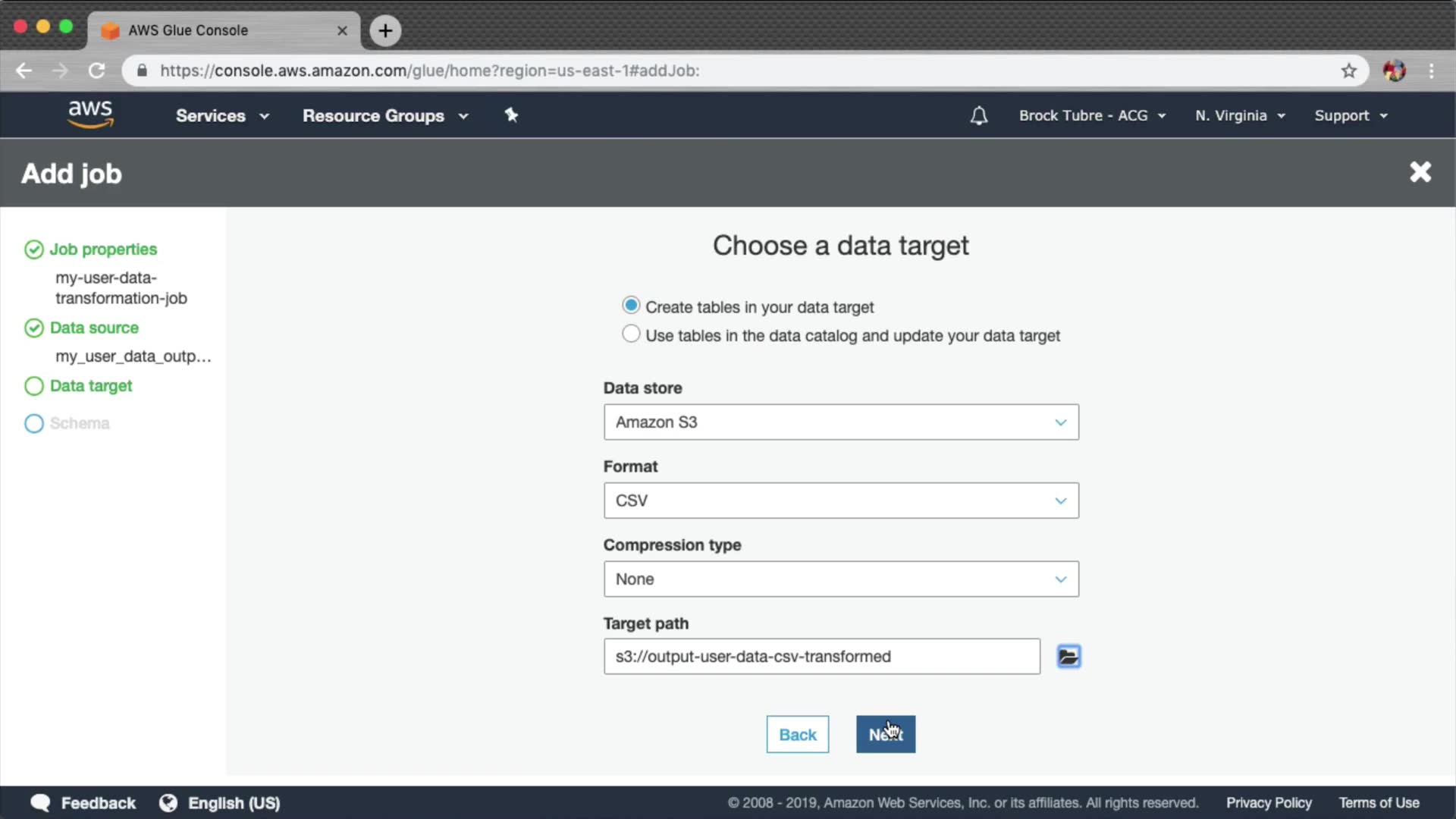Click the Back button
Viewport: 1456px width, 819px height.
(797, 734)
